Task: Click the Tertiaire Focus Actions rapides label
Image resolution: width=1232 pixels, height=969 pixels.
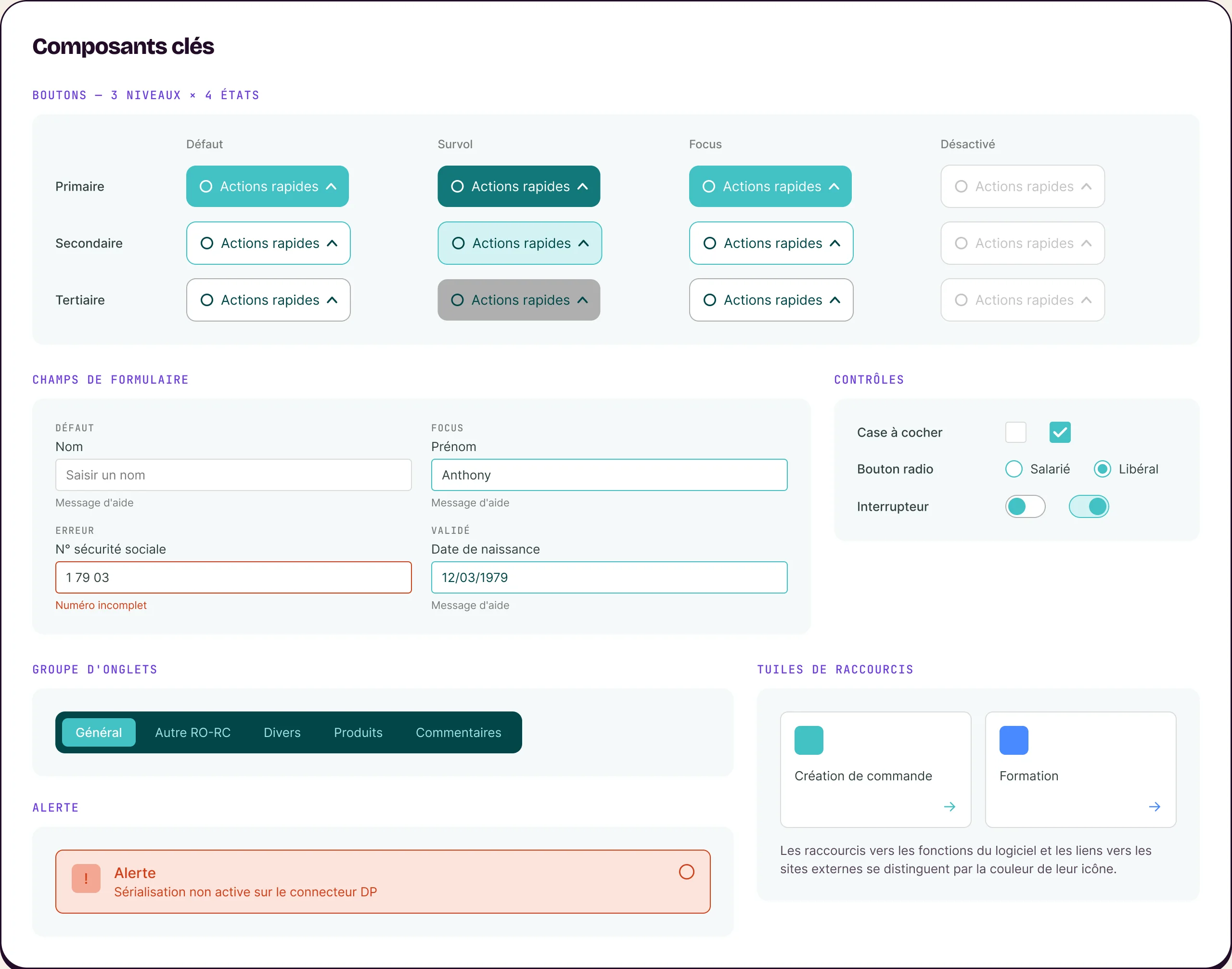Action: [x=772, y=300]
